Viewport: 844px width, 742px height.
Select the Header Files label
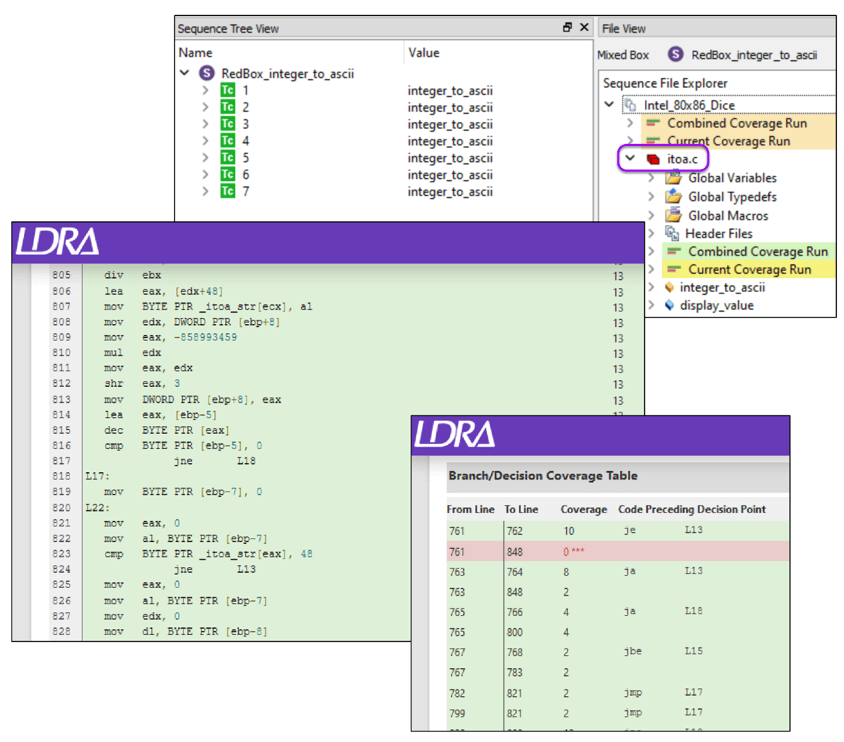719,234
